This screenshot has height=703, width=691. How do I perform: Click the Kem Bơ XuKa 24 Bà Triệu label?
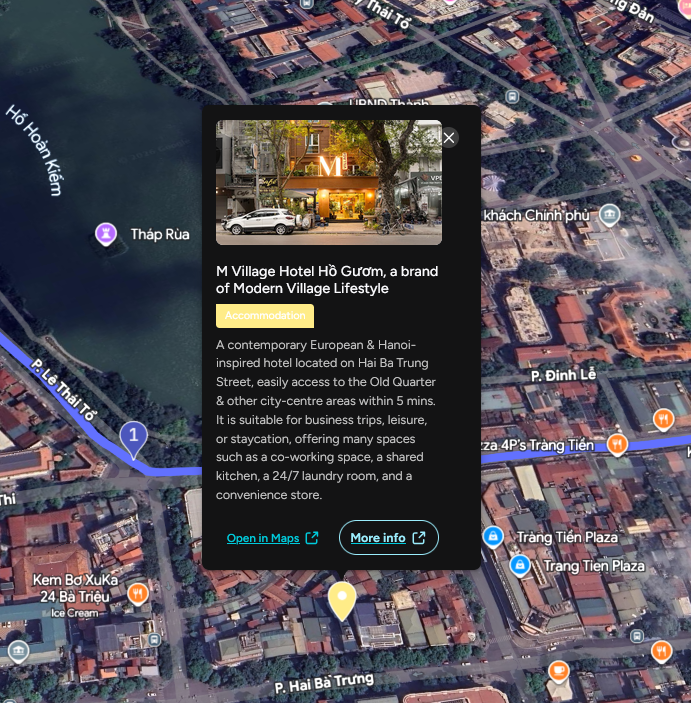75,588
